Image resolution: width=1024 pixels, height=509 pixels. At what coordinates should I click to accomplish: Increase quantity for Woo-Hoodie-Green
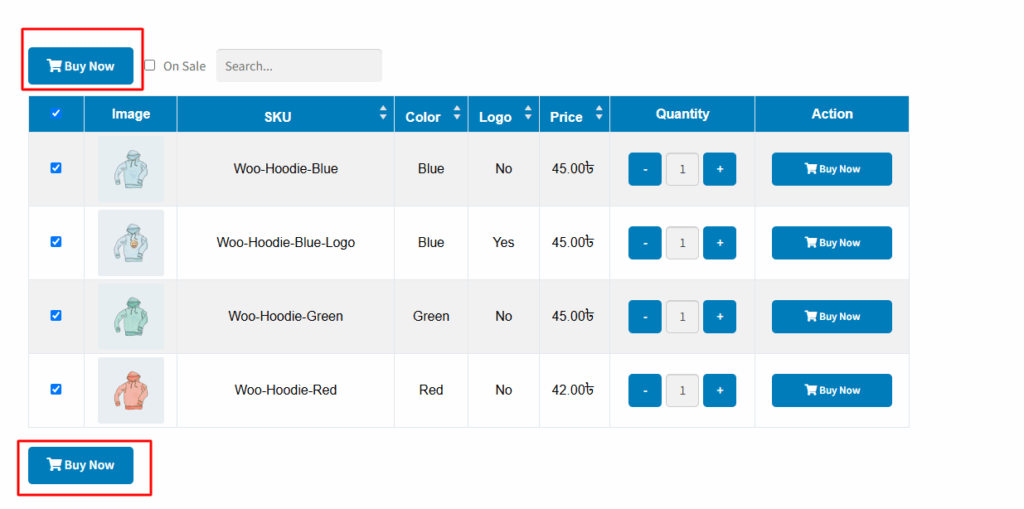click(720, 317)
